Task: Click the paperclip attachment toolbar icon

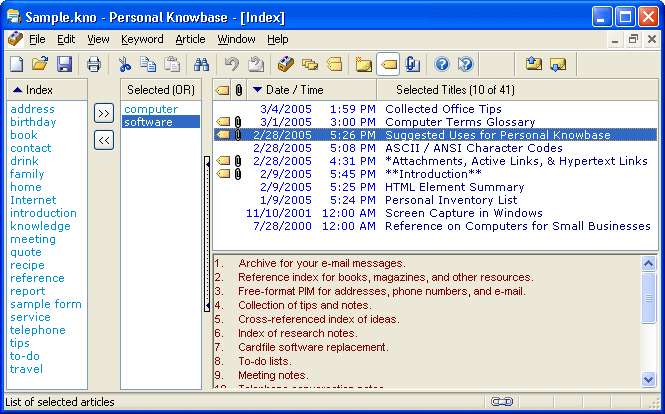Action: coord(412,64)
